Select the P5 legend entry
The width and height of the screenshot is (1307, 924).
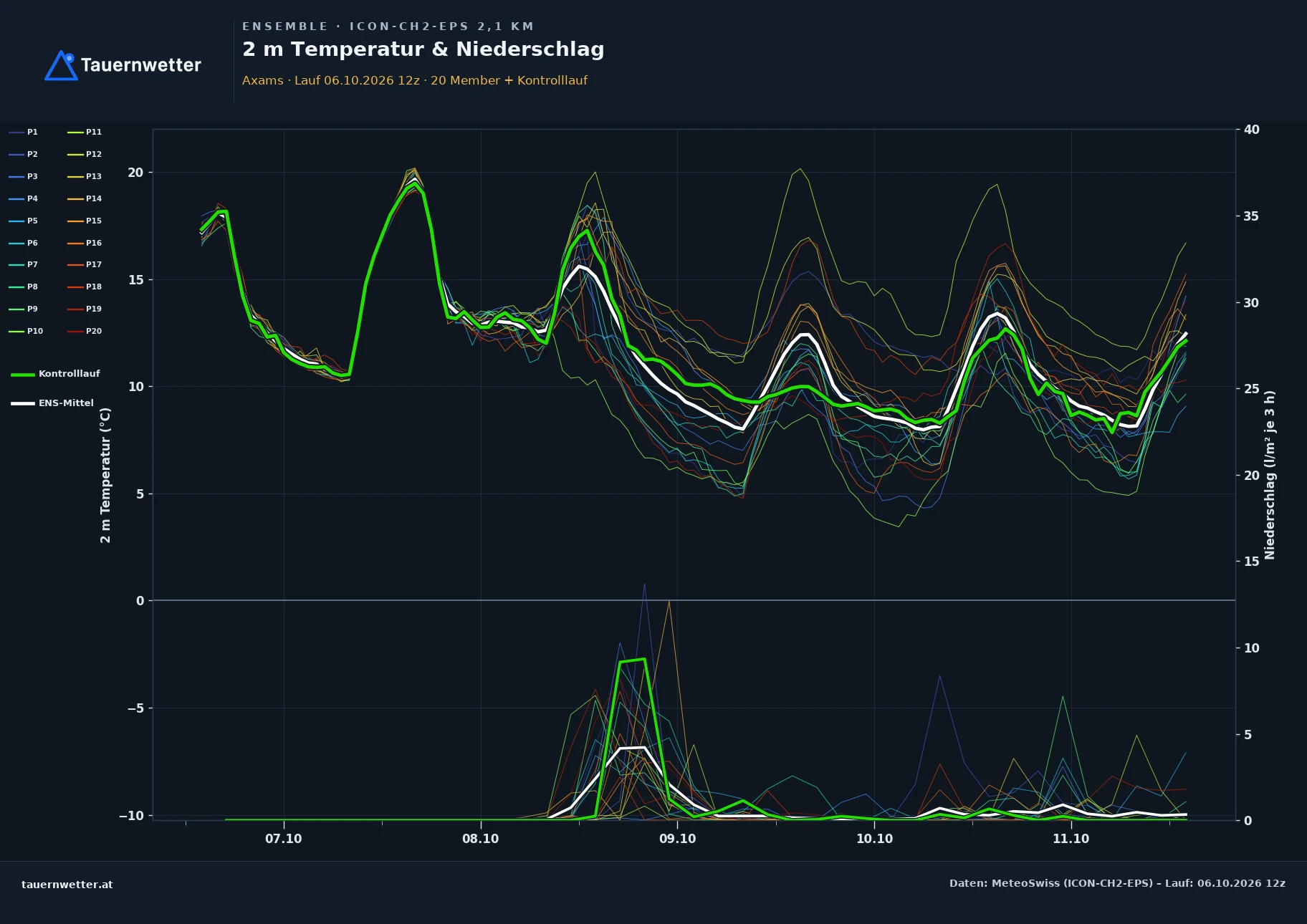coord(23,221)
